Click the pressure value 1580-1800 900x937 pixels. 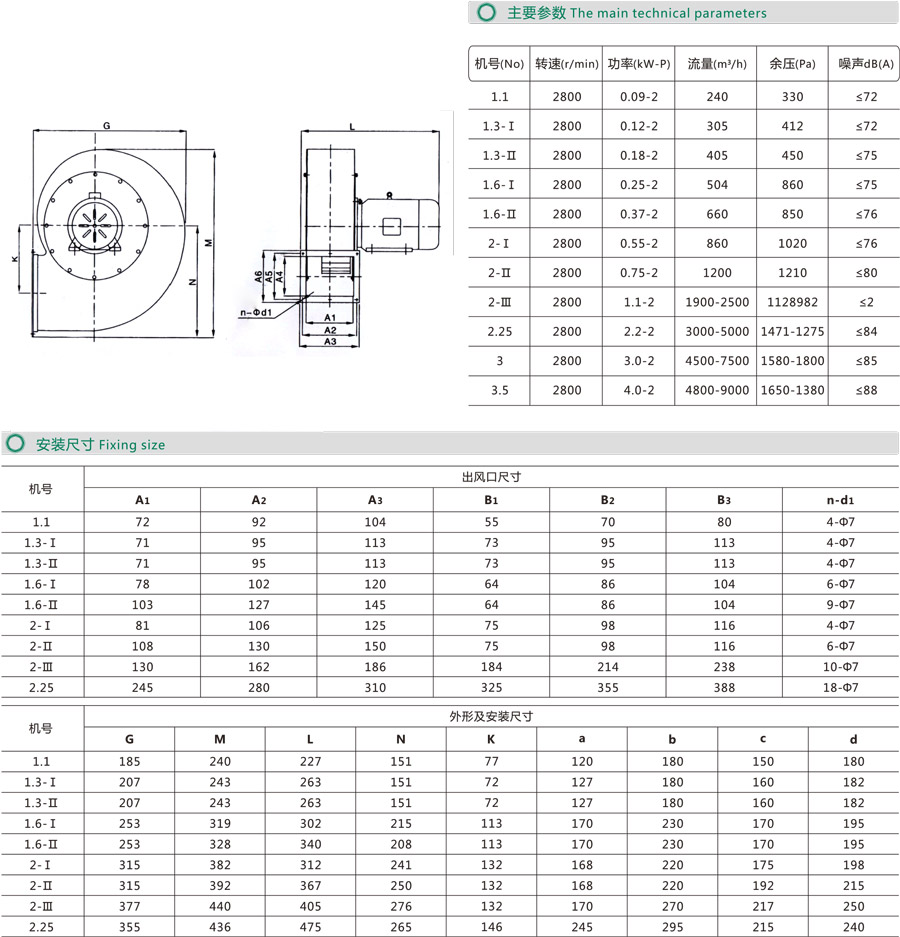[x=792, y=360]
